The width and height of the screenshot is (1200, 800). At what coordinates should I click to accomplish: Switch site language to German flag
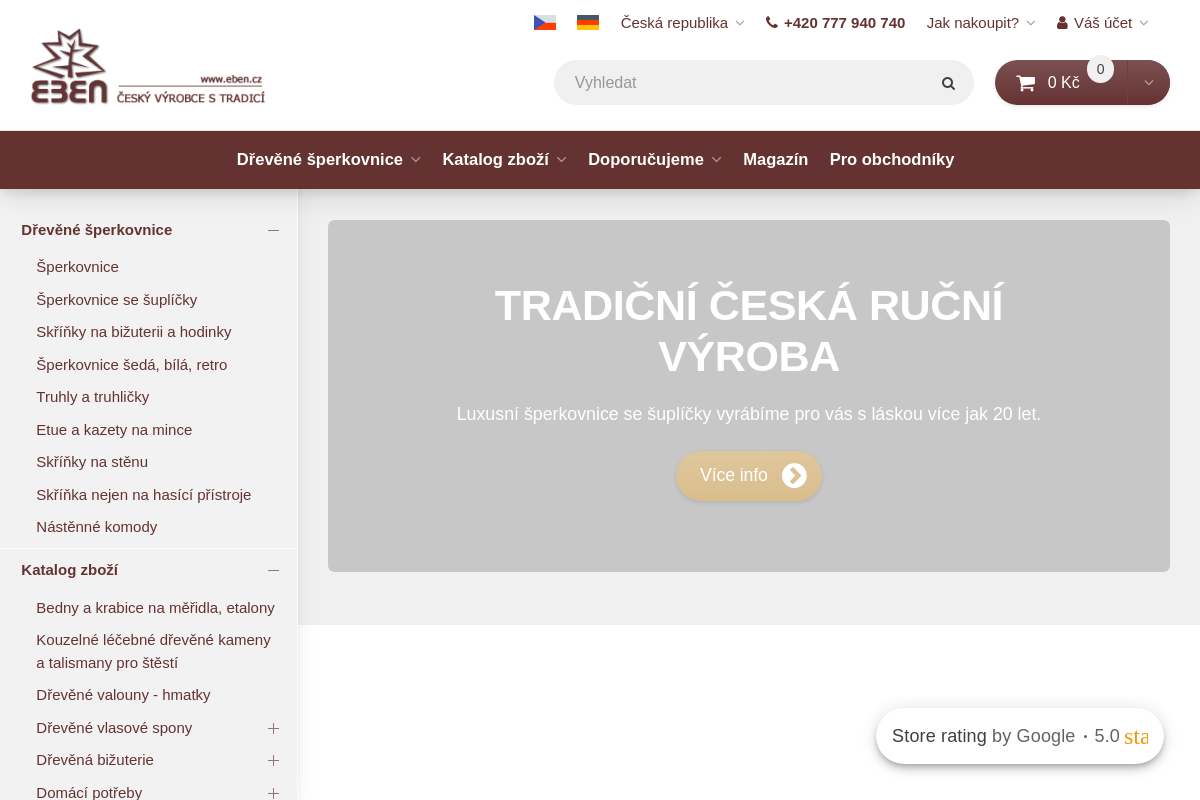point(588,22)
